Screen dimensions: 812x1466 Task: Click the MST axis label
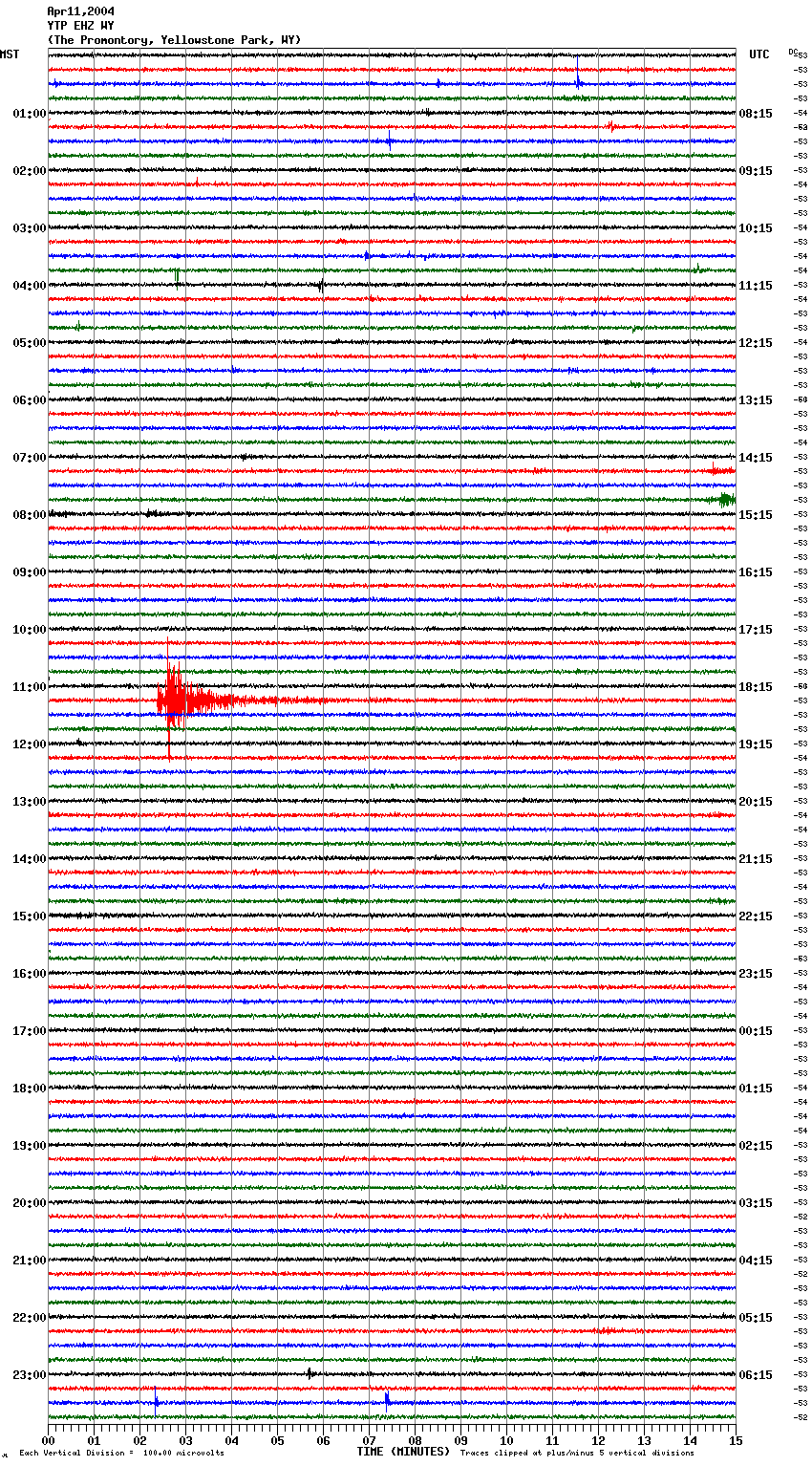[x=10, y=54]
